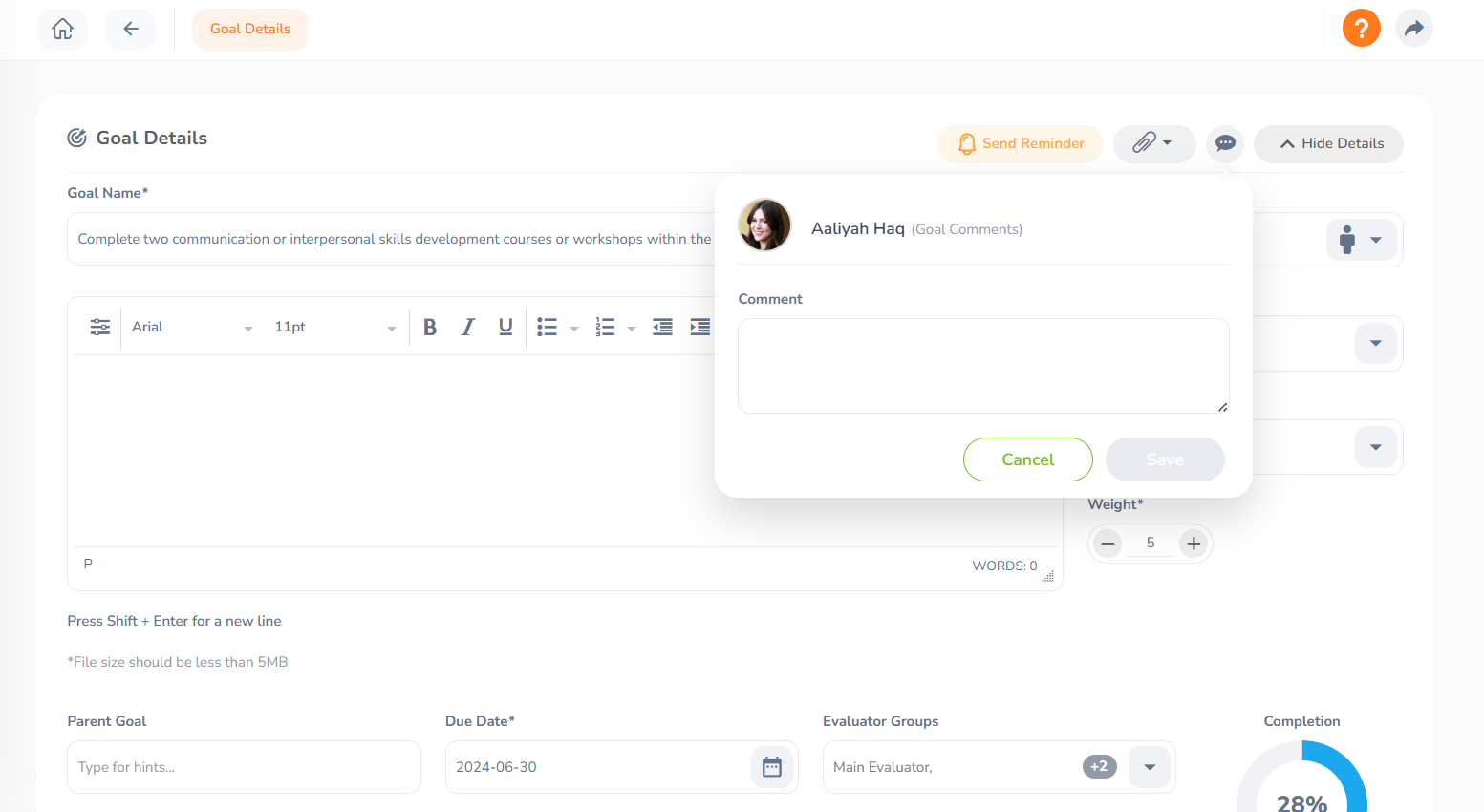1484x812 pixels.
Task: Click the Comment text area
Action: click(x=983, y=366)
